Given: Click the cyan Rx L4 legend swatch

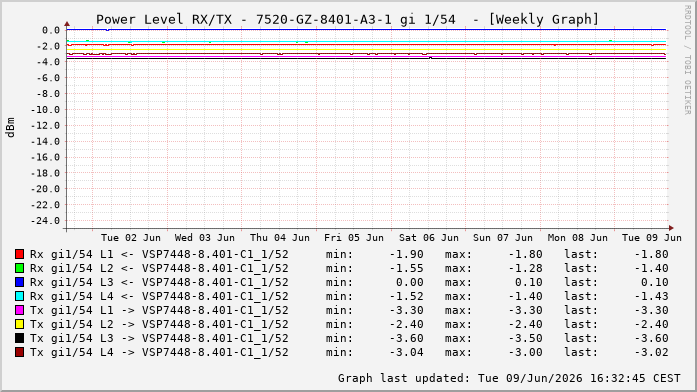Looking at the screenshot, I should pyautogui.click(x=19, y=296).
